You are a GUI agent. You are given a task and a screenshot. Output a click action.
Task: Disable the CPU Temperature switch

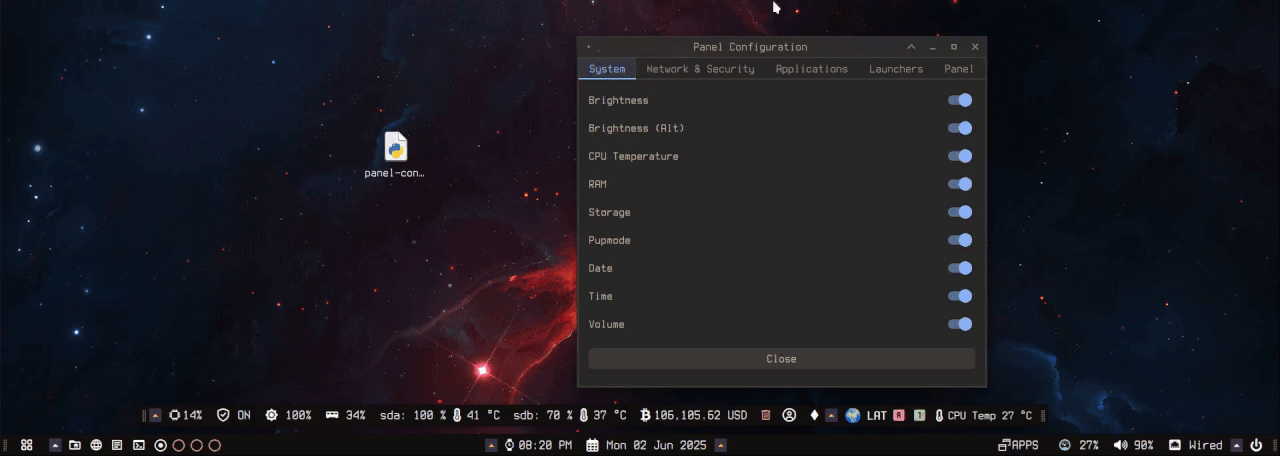(960, 156)
